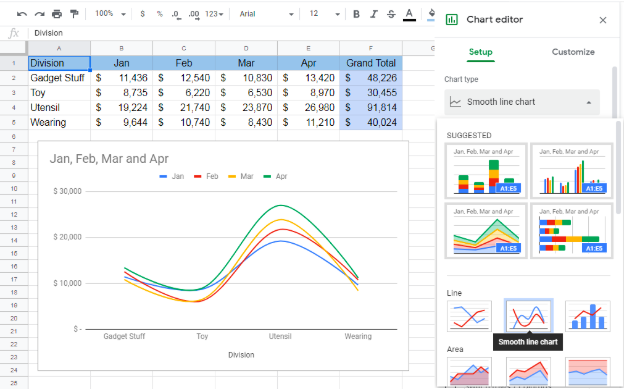Open zoom level 100% dropdown
The height and width of the screenshot is (390, 626).
tap(110, 14)
